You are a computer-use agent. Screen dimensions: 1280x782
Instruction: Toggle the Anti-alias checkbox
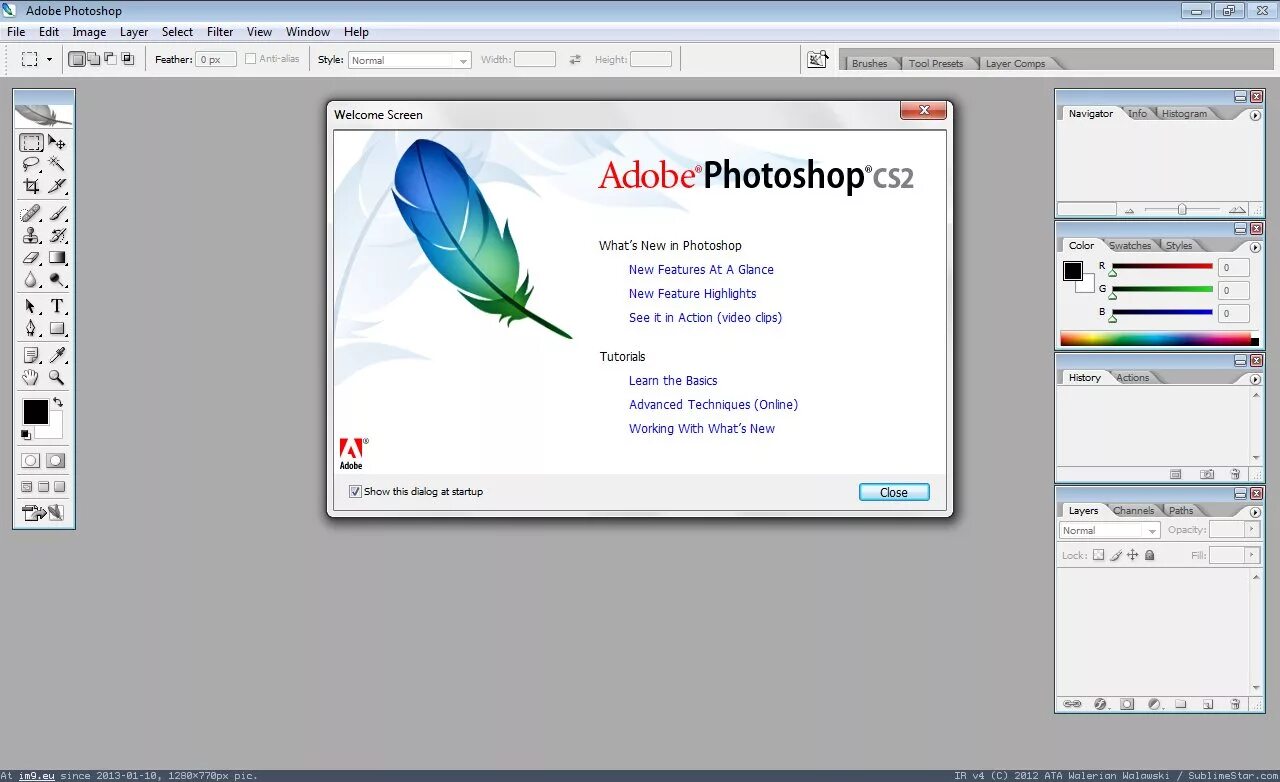point(251,59)
